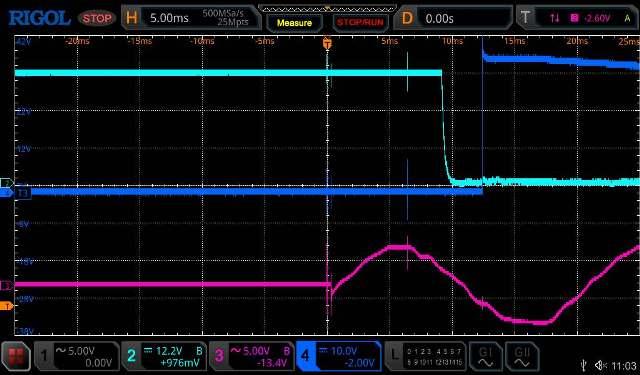The height and width of the screenshot is (375, 640).
Task: Open the horizontal timebase H settings
Action: tap(131, 18)
